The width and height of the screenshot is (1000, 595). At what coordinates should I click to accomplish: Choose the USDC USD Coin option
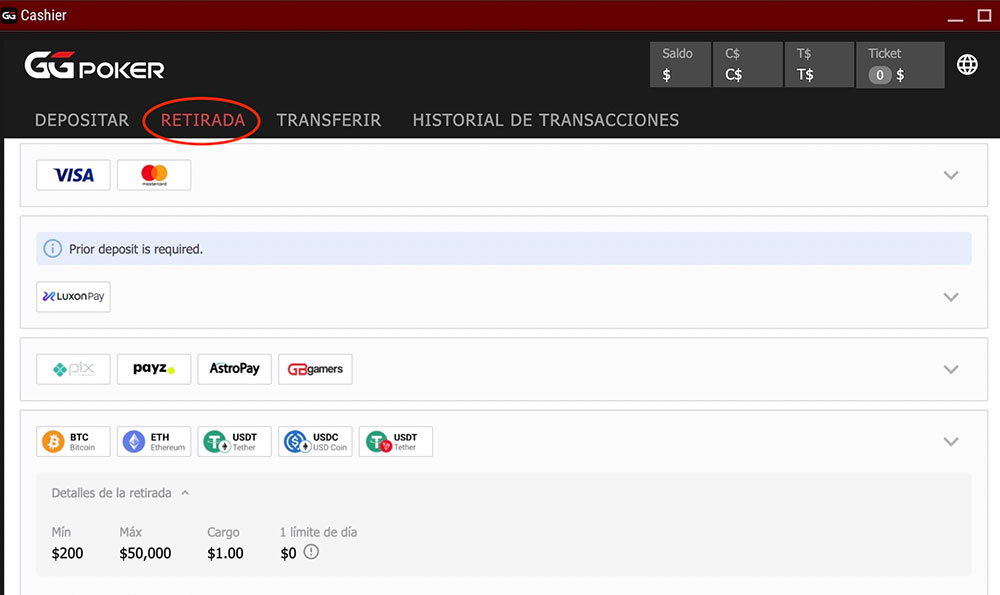[x=315, y=441]
